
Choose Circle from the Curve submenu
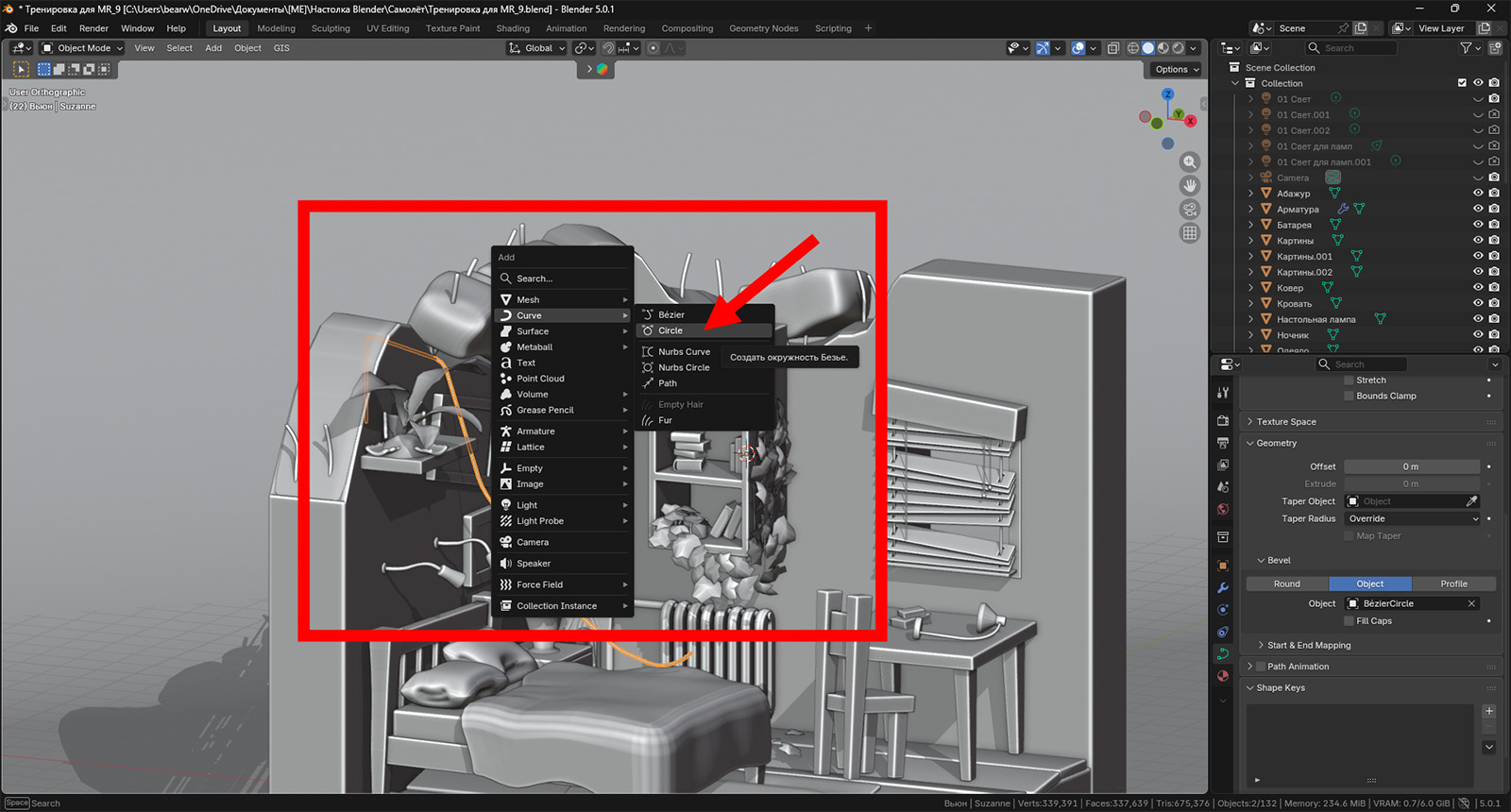(671, 330)
